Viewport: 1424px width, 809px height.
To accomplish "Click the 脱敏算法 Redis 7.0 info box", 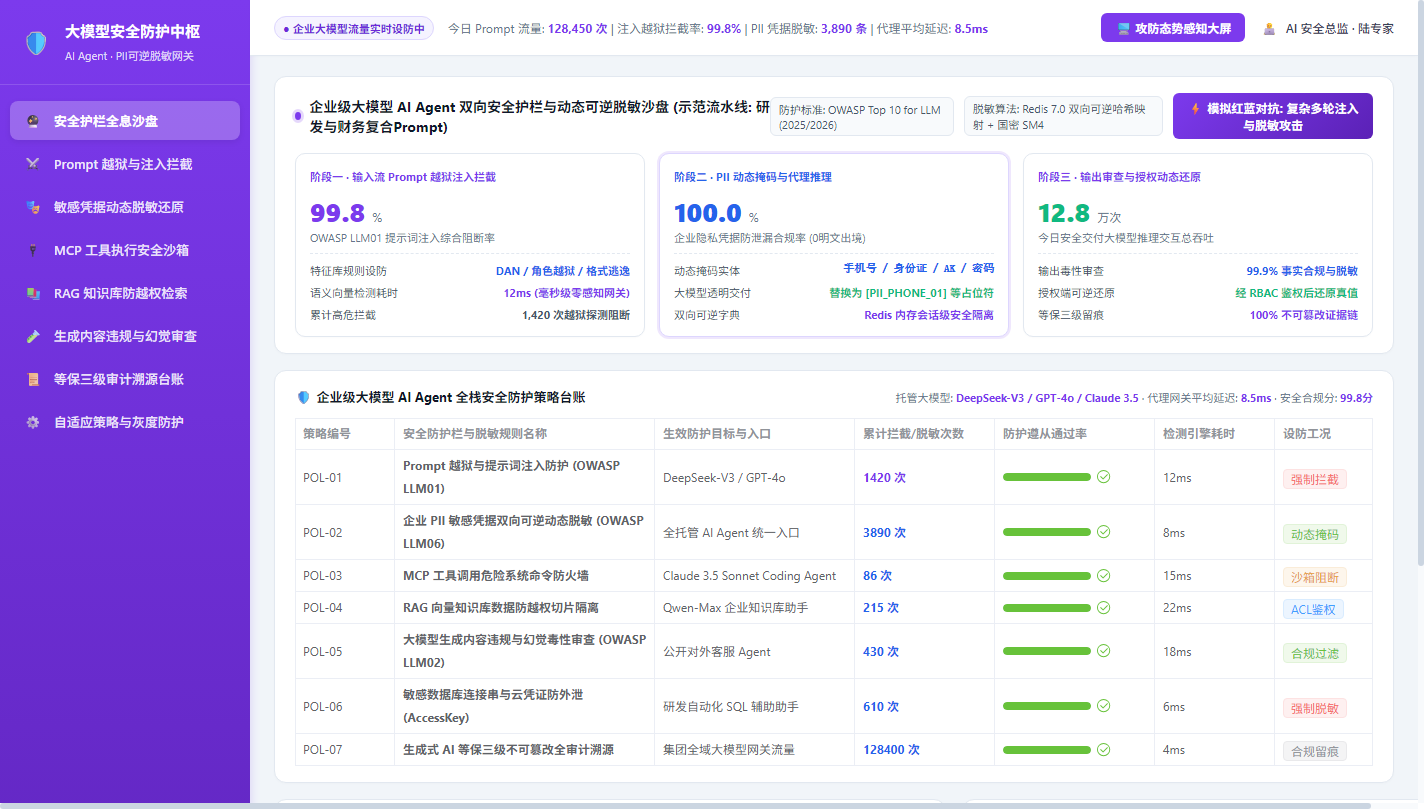I will tap(1063, 116).
